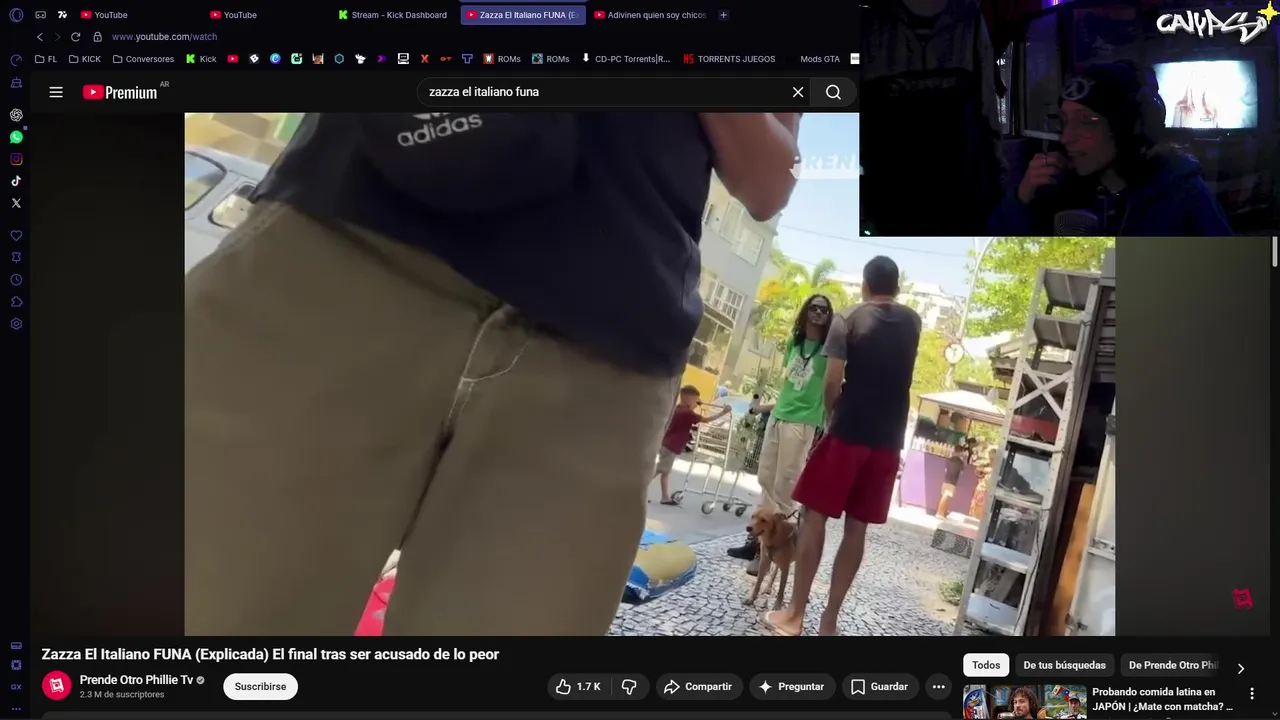Open the Prende Otro Phillie Tv channel name
Screen dimensions: 1280x720
click(136, 680)
